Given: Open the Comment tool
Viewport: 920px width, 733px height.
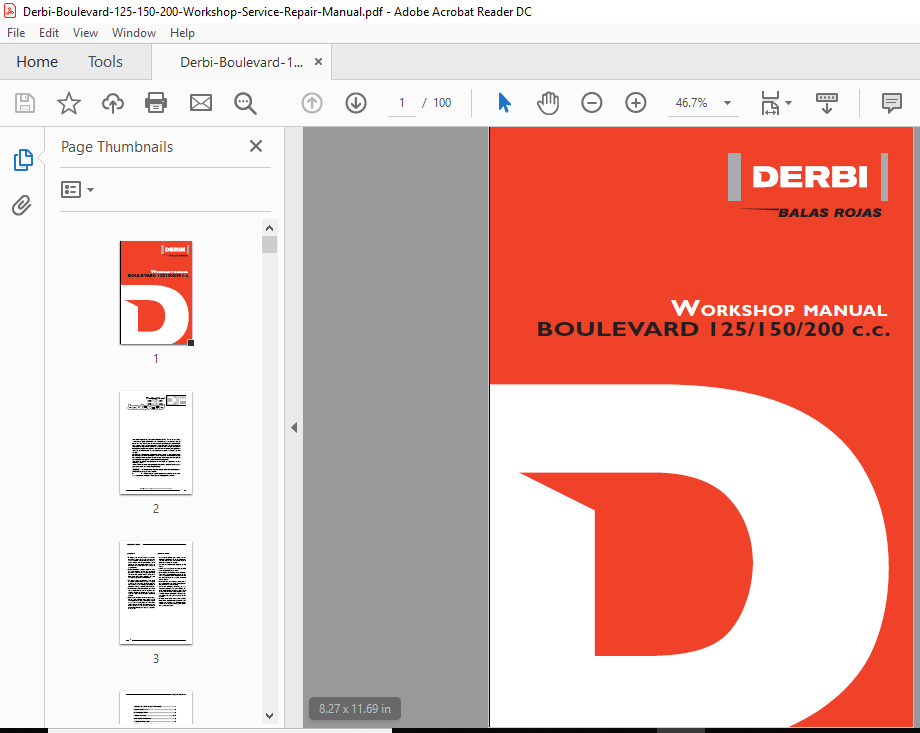Looking at the screenshot, I should tap(892, 103).
